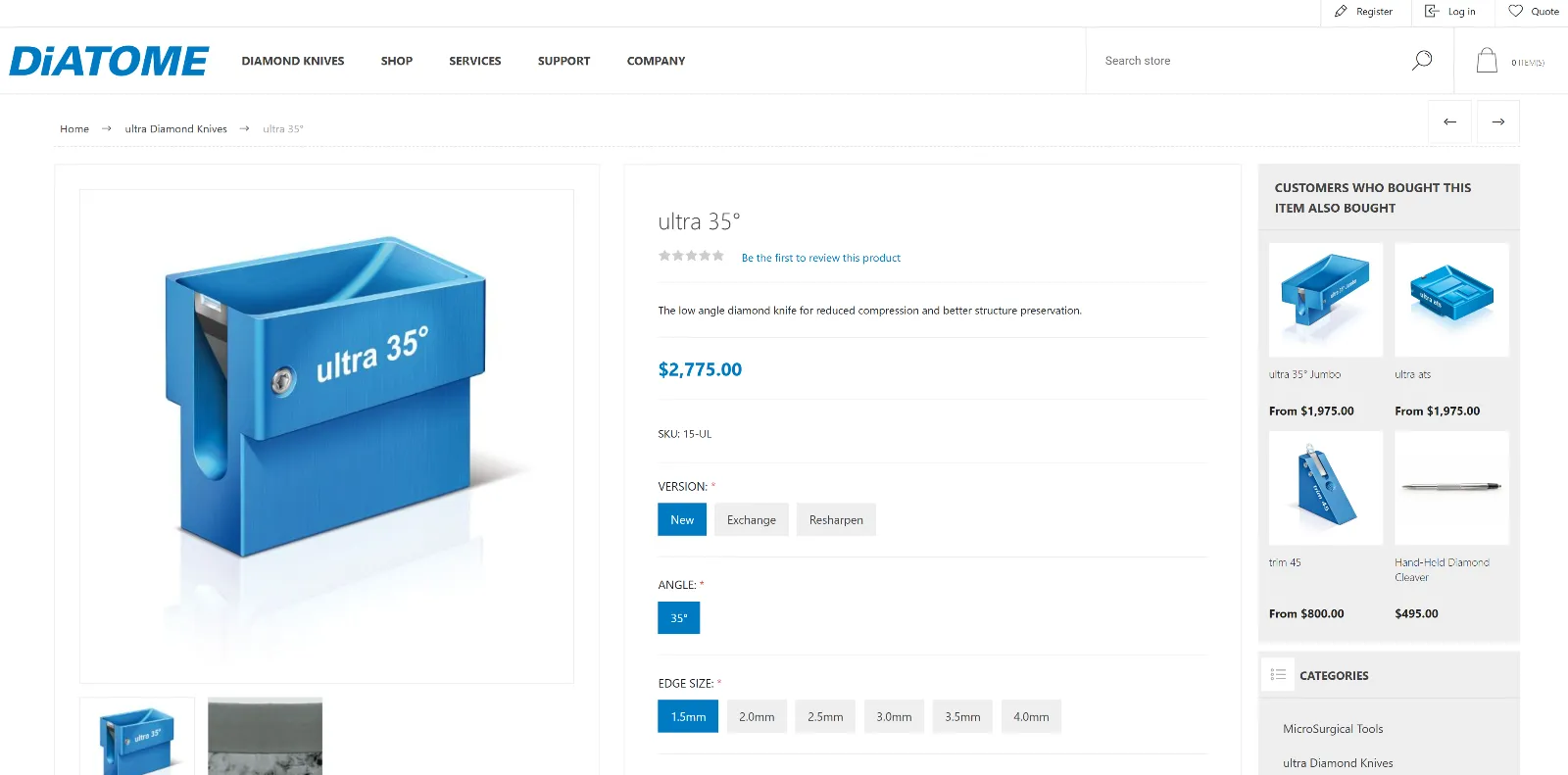Image resolution: width=1568 pixels, height=775 pixels.
Task: Select the gray micrograph gallery thumbnail
Action: coord(265,736)
